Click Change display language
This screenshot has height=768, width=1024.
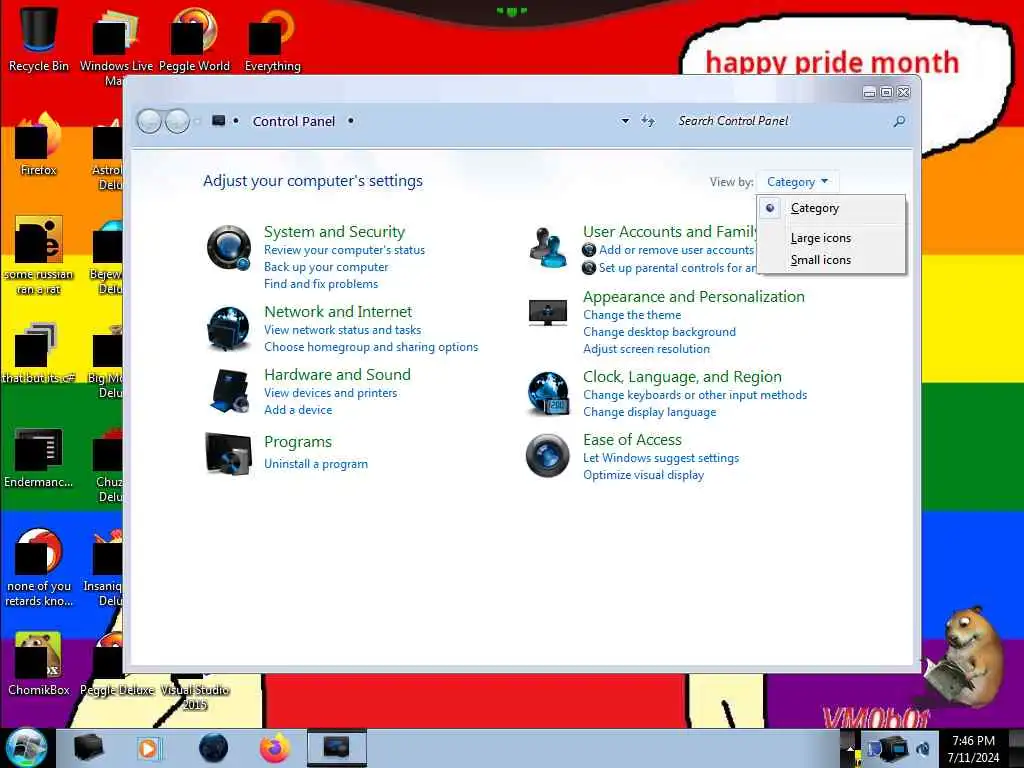(649, 412)
